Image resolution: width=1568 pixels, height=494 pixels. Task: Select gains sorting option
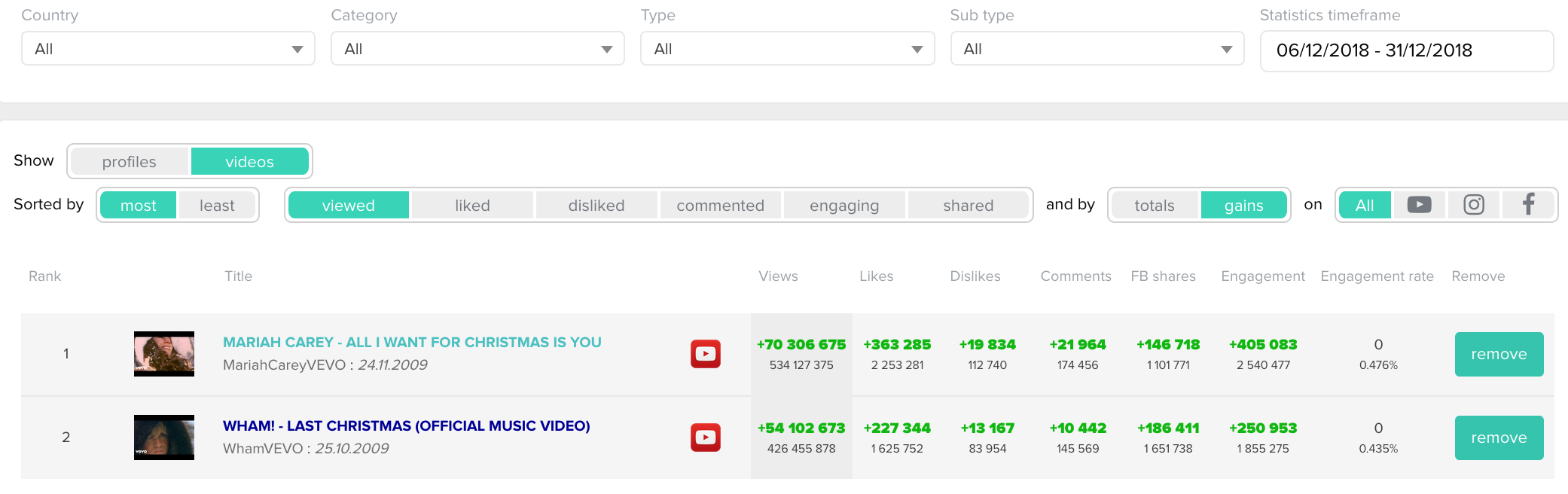point(1244,205)
